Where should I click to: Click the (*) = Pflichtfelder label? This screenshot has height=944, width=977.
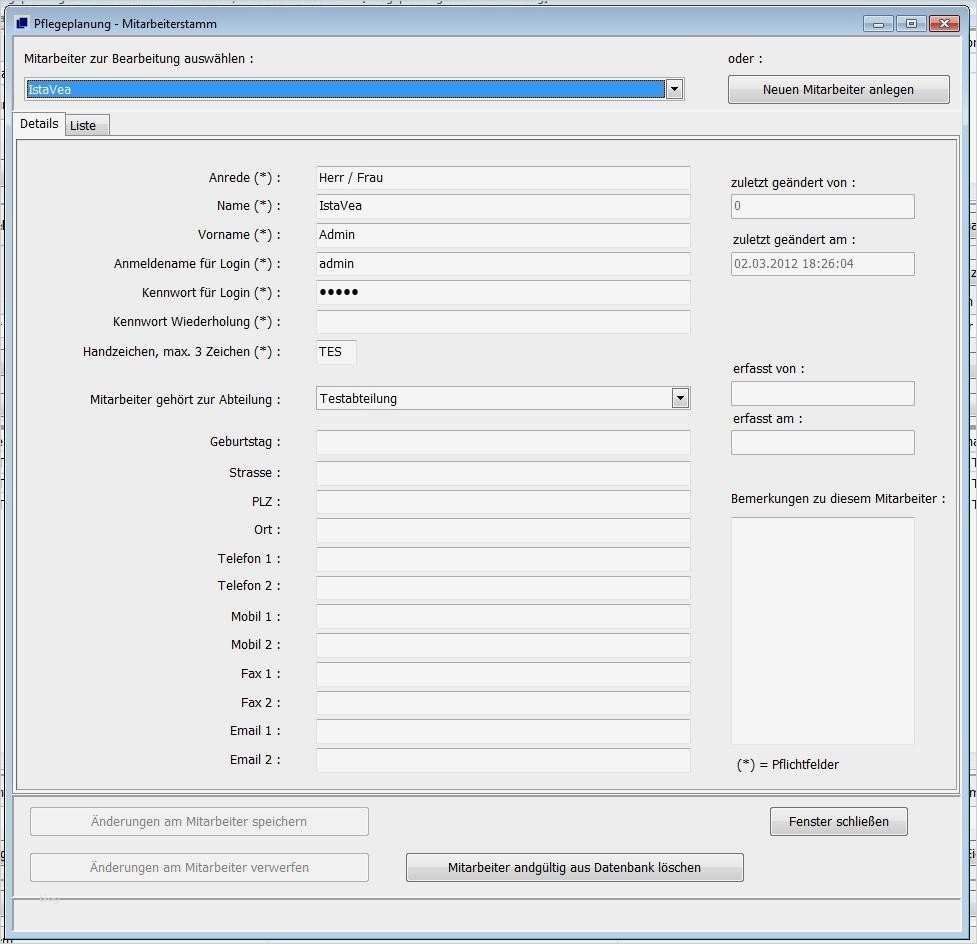(788, 765)
